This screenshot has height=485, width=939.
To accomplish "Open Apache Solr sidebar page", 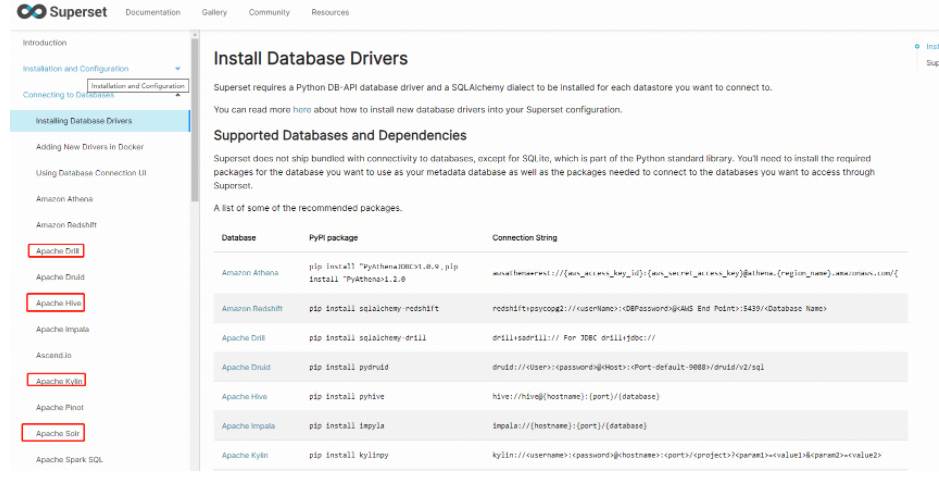I will (57, 434).
